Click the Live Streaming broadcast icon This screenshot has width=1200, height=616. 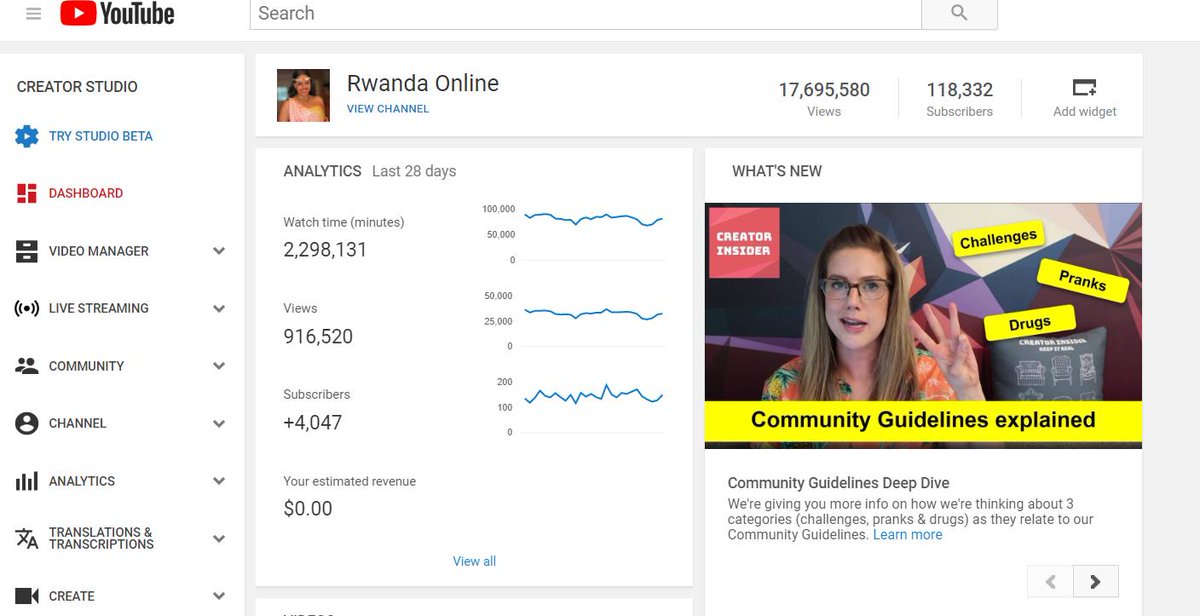tap(27, 308)
